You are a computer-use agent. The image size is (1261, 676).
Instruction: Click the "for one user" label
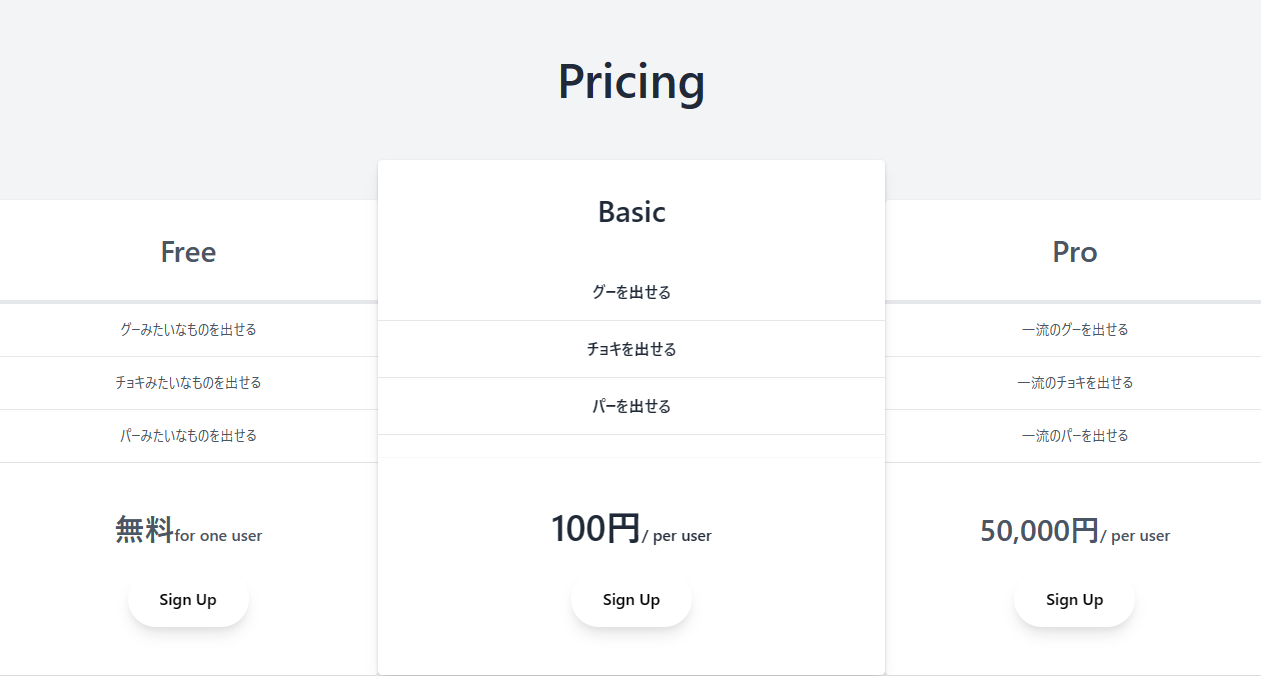(218, 536)
